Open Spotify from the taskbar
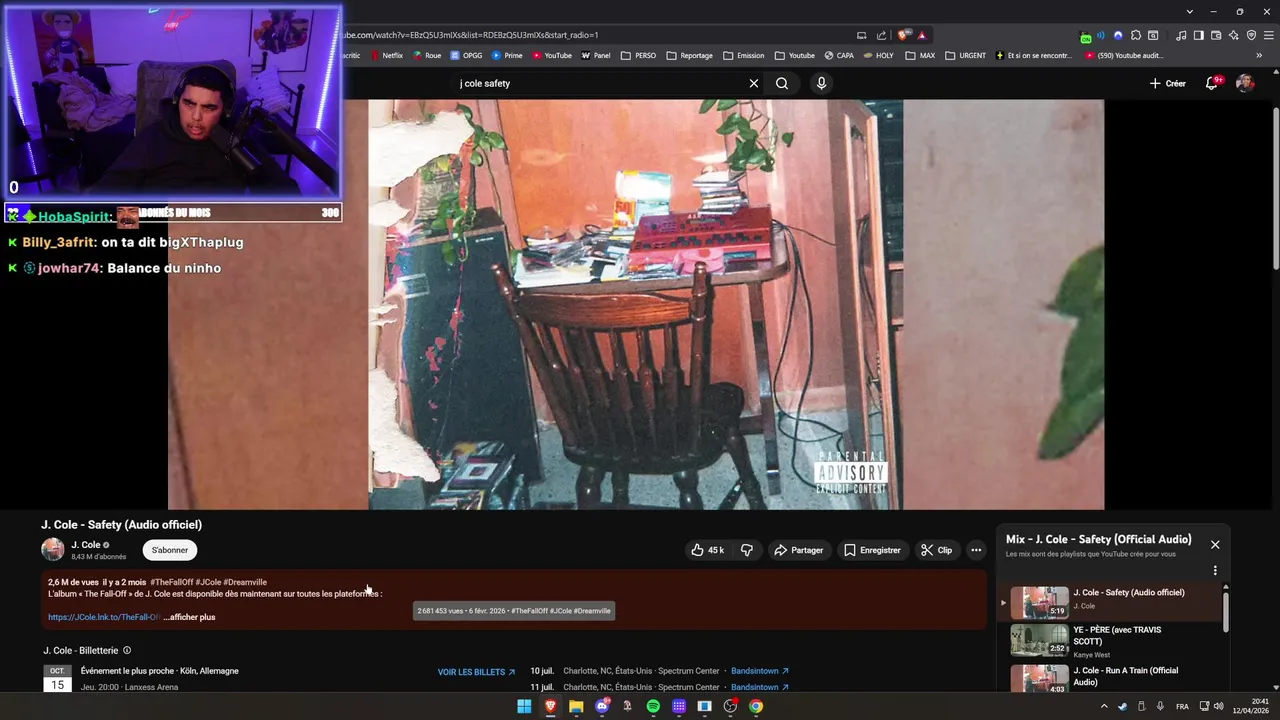Viewport: 1280px width, 720px height. point(653,706)
